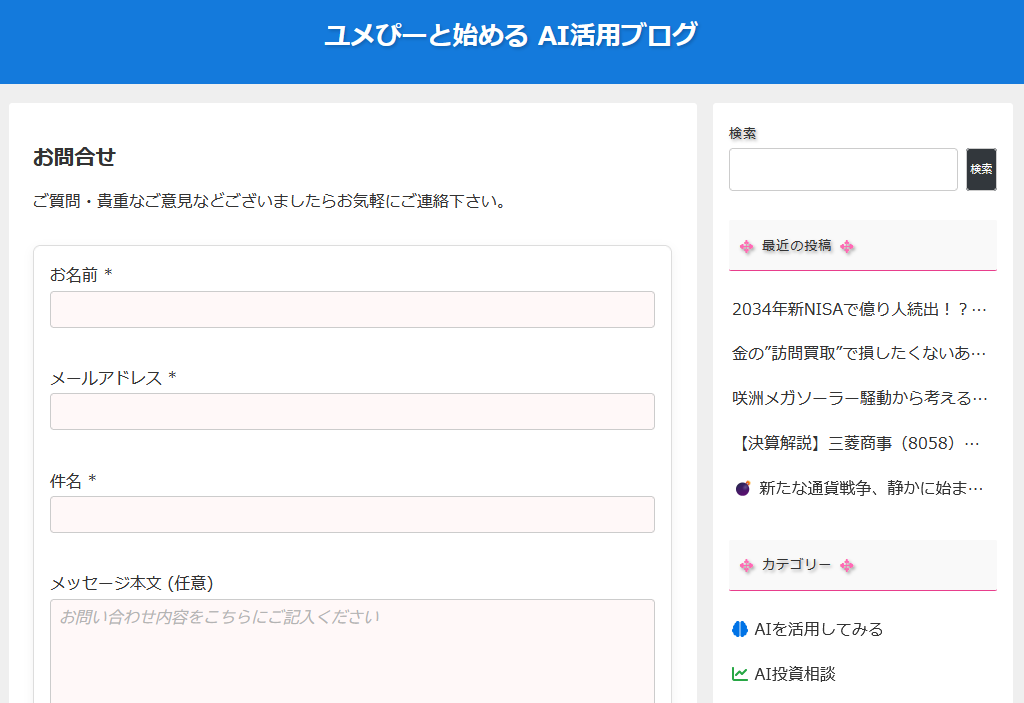
Task: Click the pink icon right of 最近の投稿
Action: [x=847, y=247]
